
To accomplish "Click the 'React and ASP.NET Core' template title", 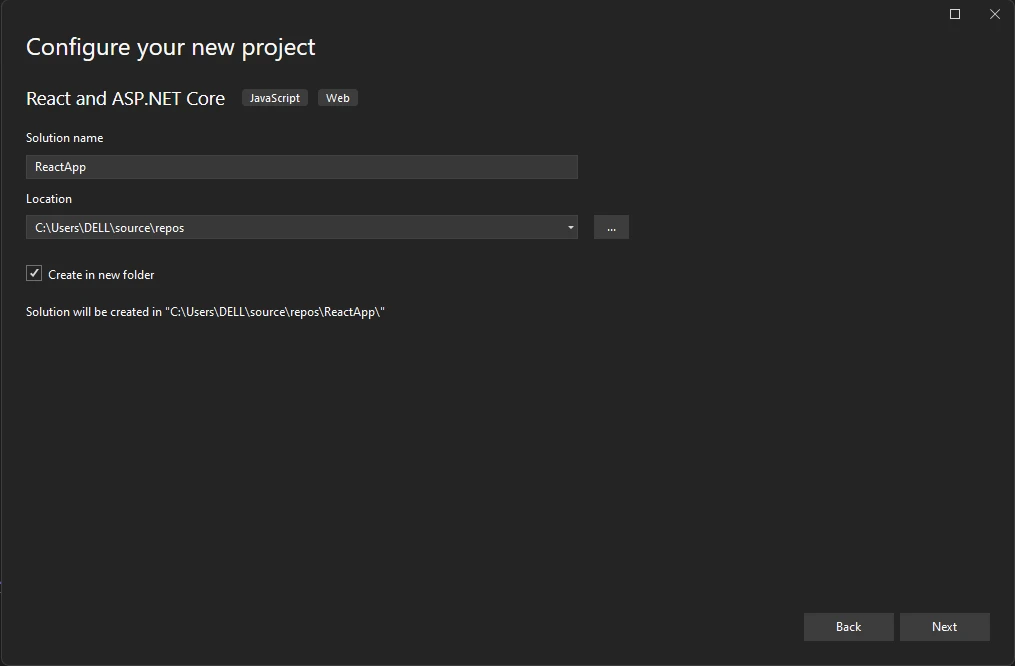I will tap(125, 98).
